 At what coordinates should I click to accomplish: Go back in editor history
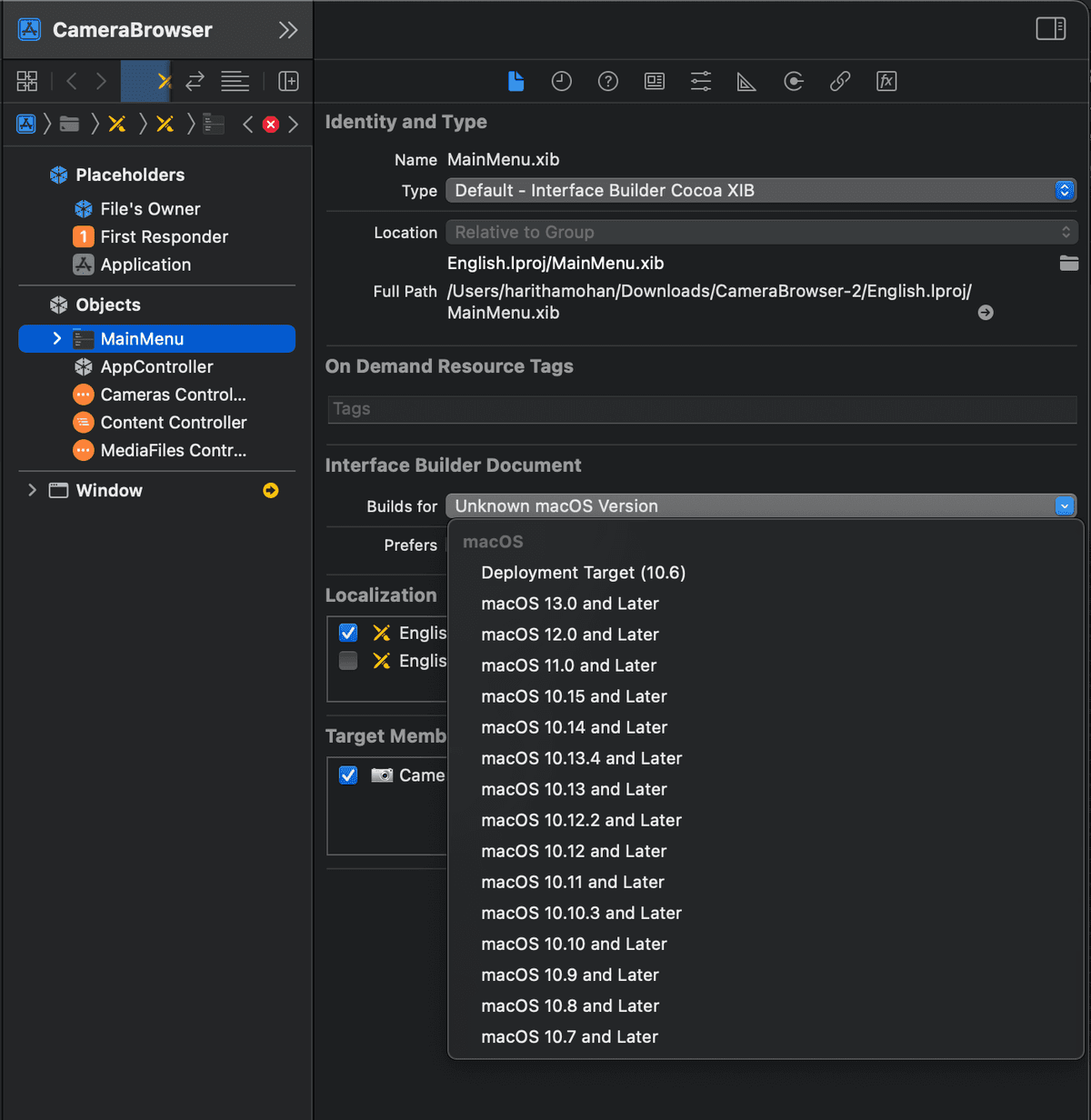pyautogui.click(x=72, y=82)
